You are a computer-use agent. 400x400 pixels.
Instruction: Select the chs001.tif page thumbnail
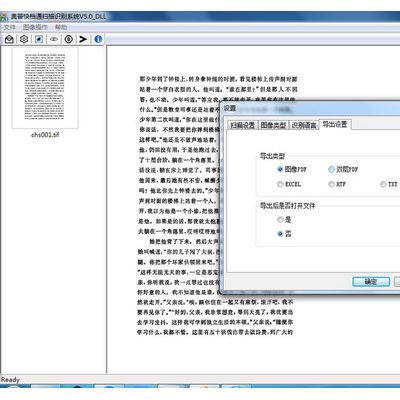pyautogui.click(x=45, y=88)
